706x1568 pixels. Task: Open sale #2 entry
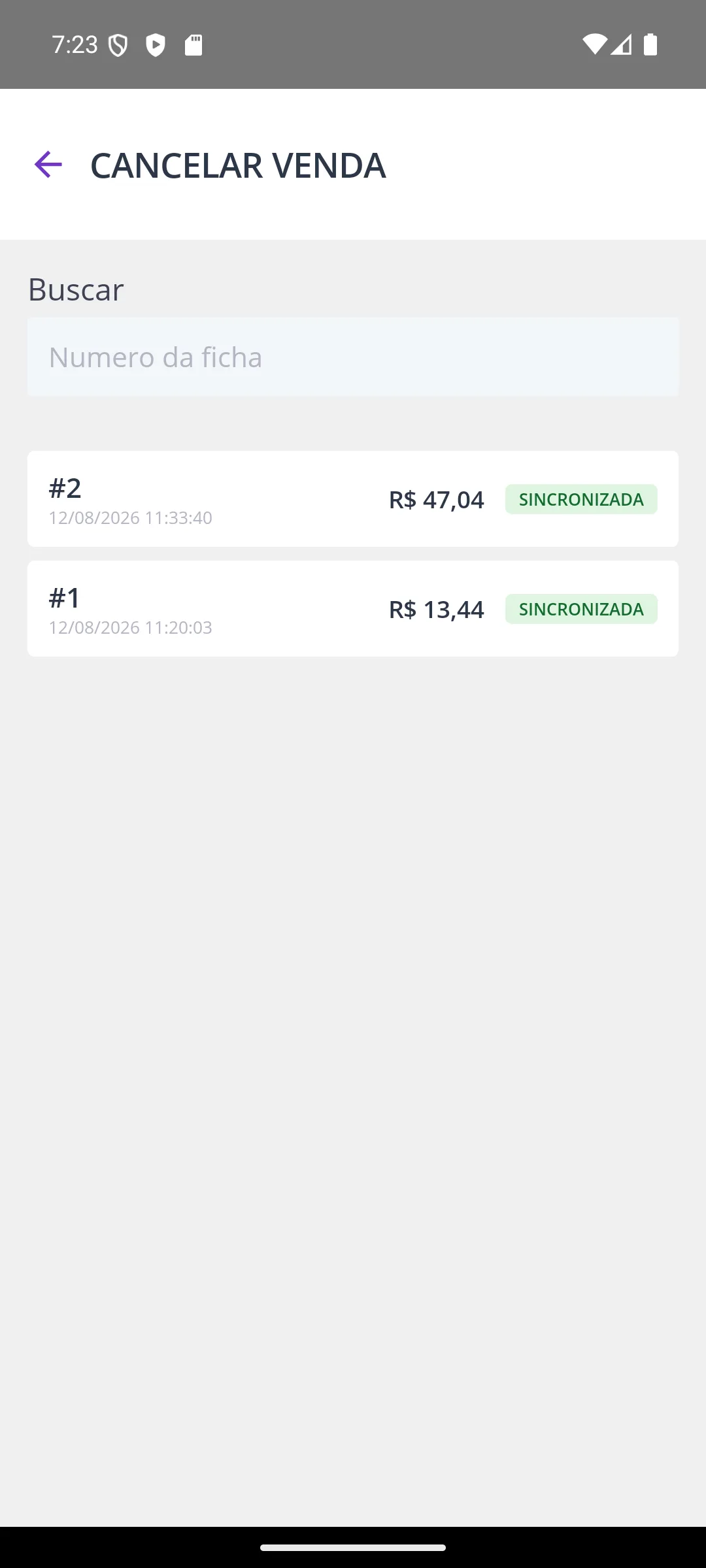[x=353, y=498]
